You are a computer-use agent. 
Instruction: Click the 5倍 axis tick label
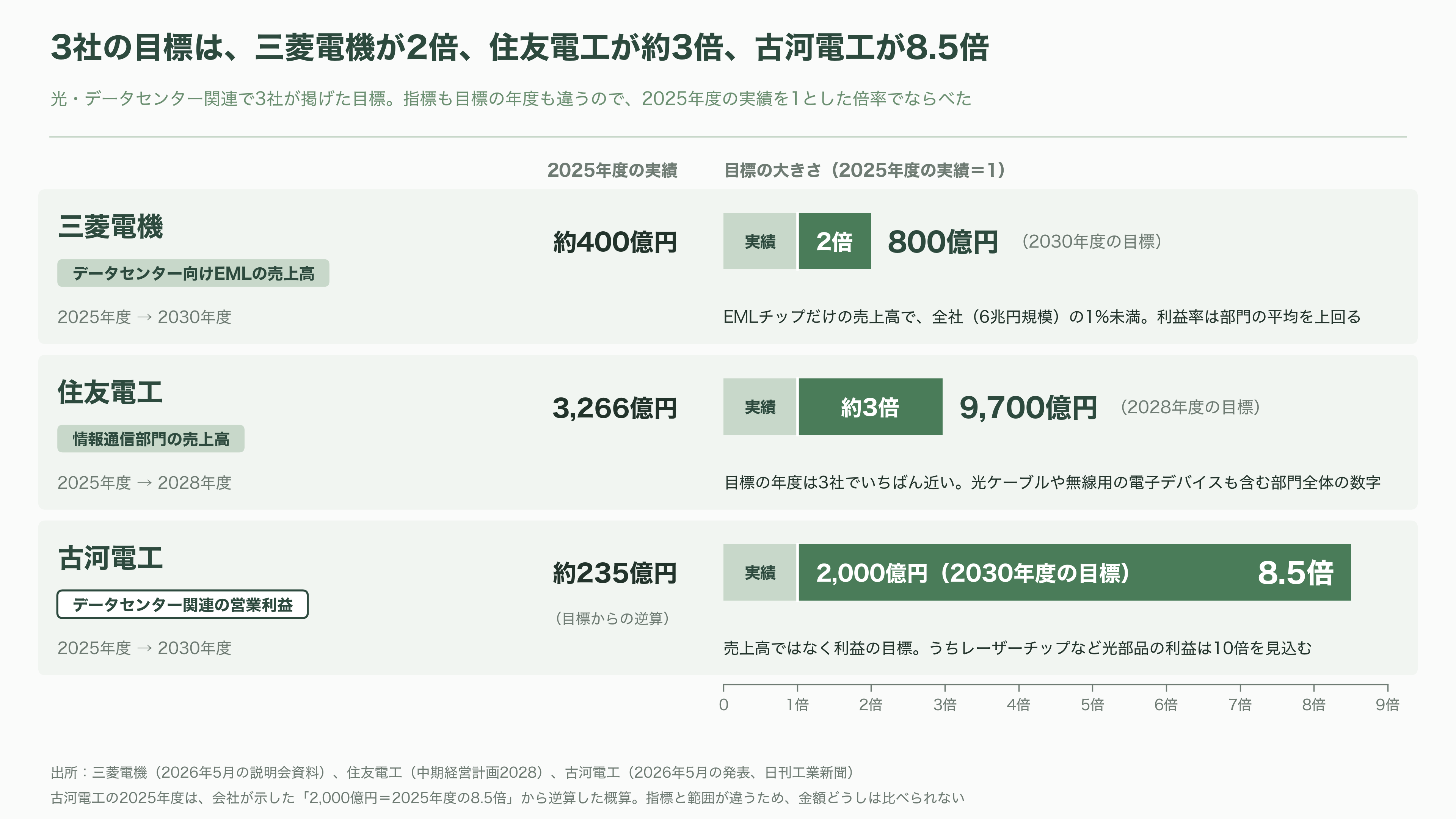pos(1092,704)
